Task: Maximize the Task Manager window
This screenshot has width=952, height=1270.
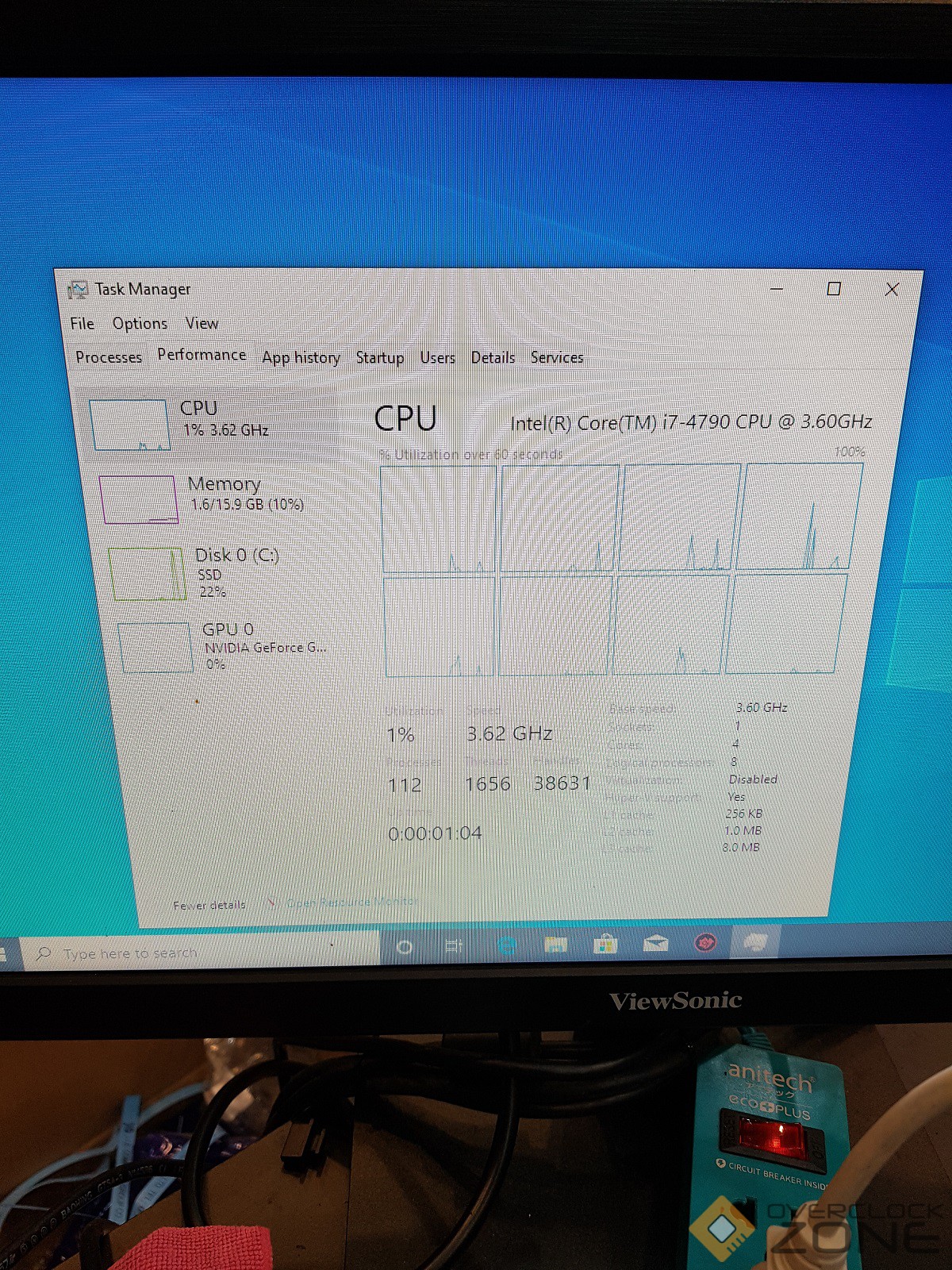Action: coord(834,289)
